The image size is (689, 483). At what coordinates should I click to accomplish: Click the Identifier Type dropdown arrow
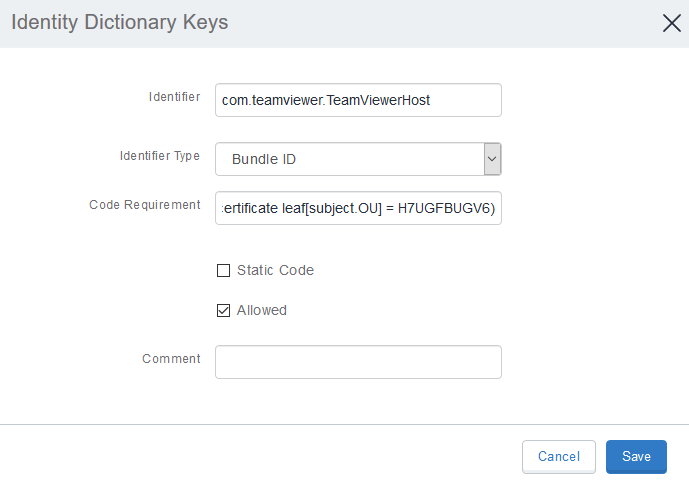click(x=492, y=159)
